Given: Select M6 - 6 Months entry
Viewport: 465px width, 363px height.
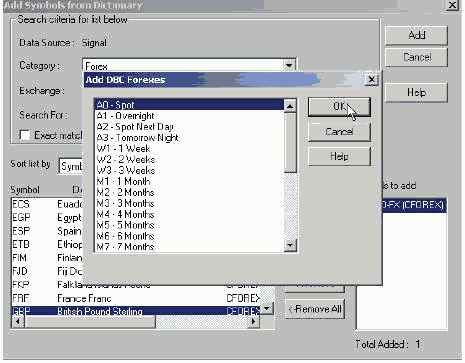Looking at the screenshot, I should click(x=189, y=236).
